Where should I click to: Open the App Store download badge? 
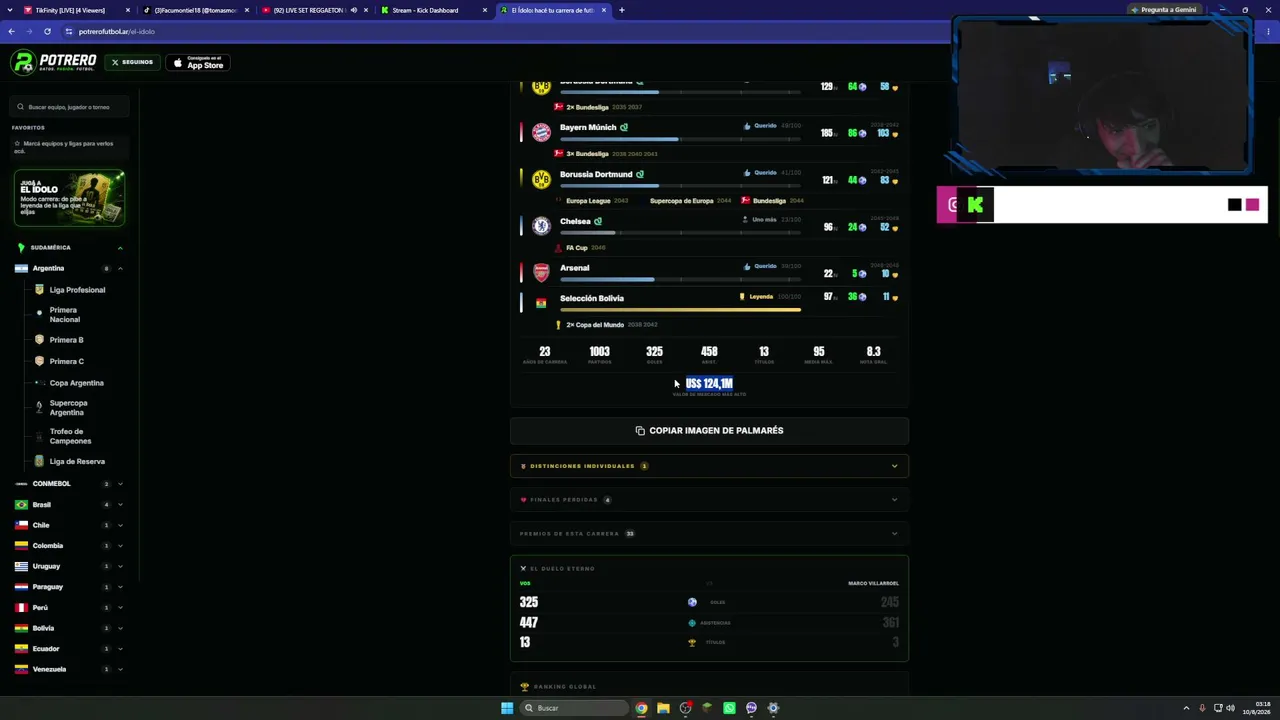pyautogui.click(x=198, y=62)
